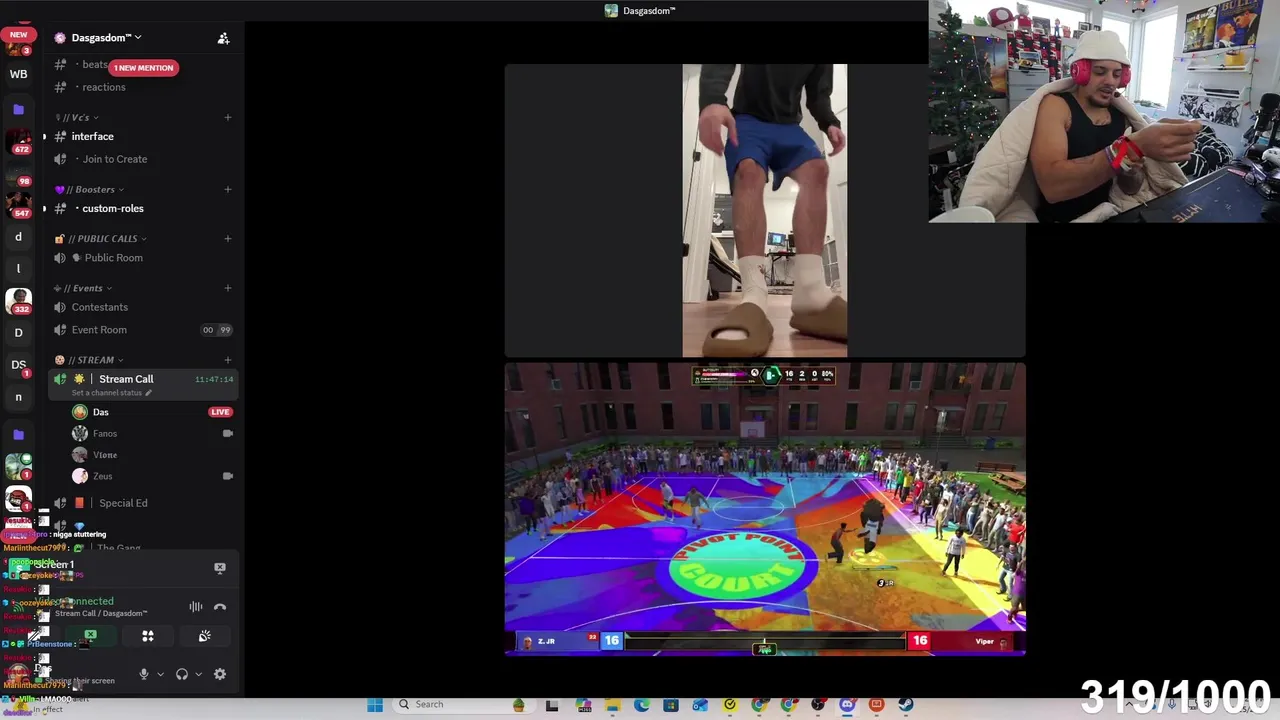
Task: Open Discord user settings gear
Action: pos(220,674)
